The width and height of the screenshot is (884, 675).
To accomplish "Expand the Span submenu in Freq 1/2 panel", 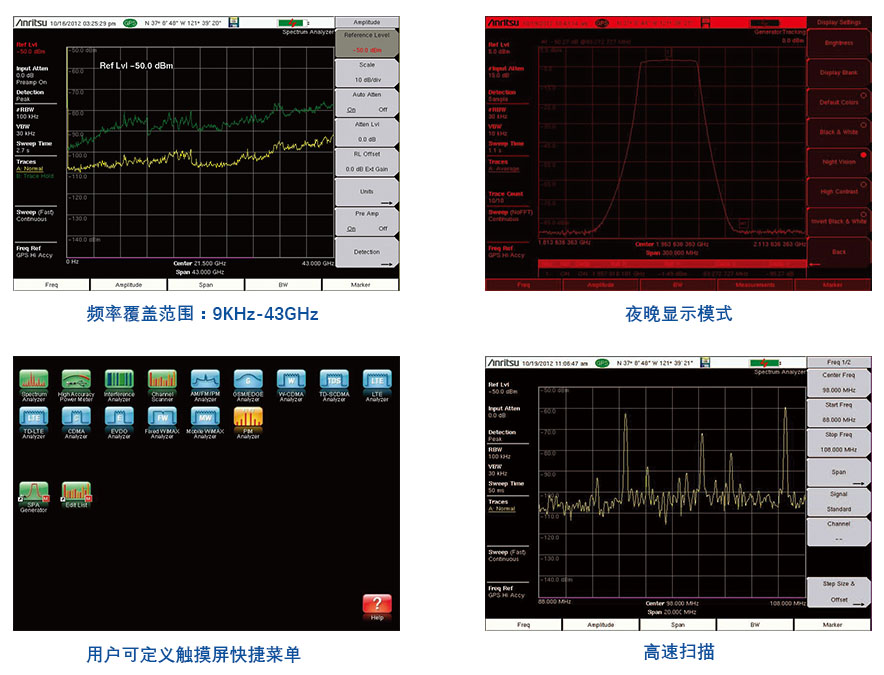I will [x=839, y=473].
